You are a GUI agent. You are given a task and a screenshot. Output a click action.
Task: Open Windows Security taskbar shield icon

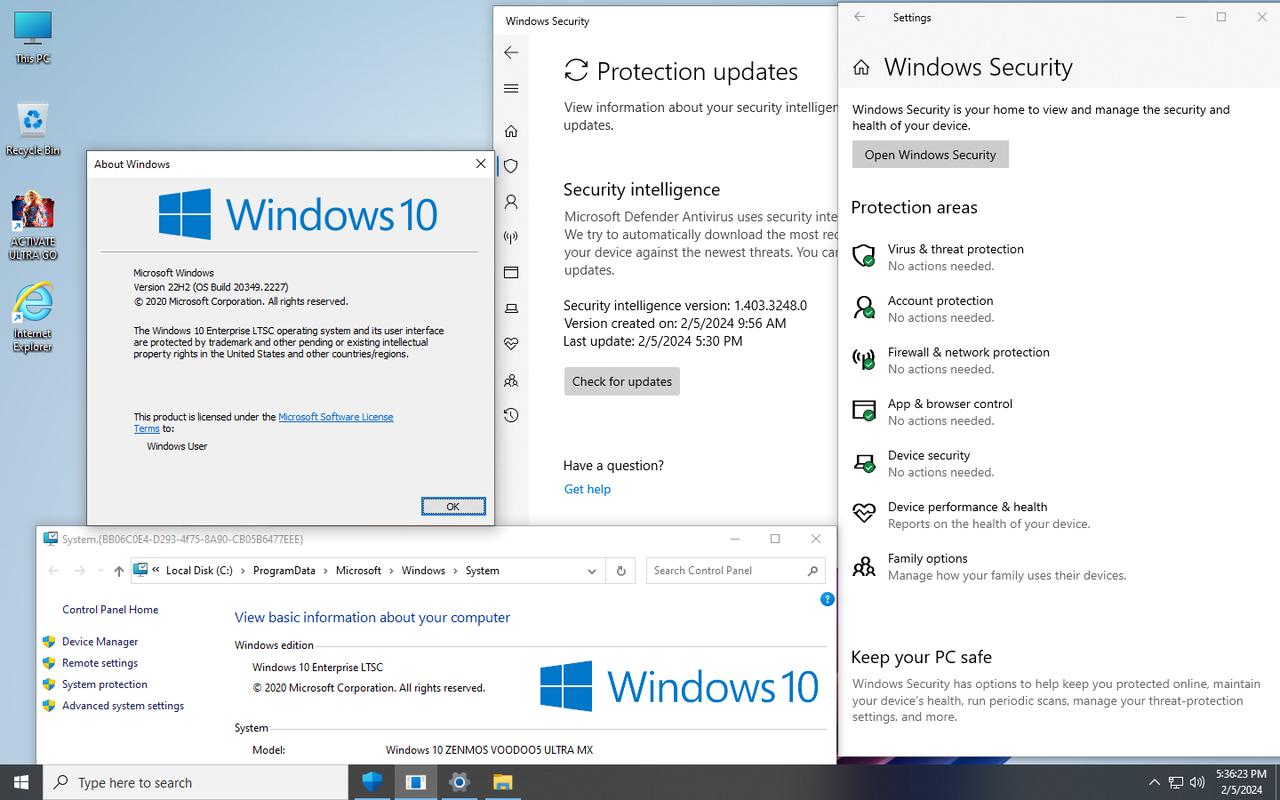372,782
